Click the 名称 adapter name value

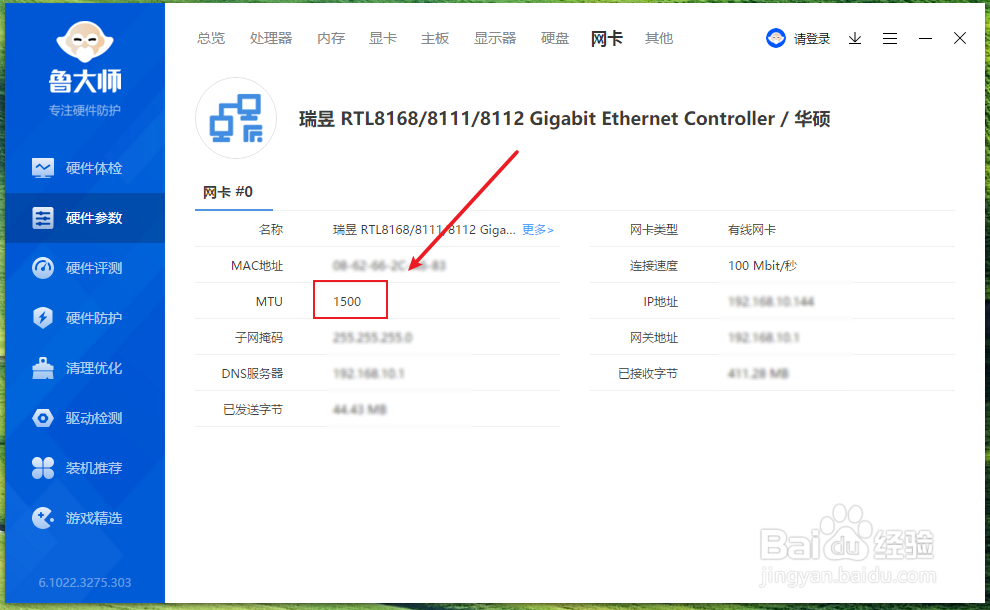point(424,230)
